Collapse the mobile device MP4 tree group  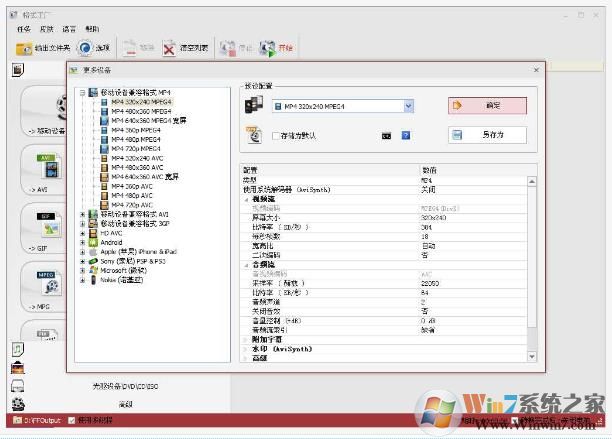point(83,92)
